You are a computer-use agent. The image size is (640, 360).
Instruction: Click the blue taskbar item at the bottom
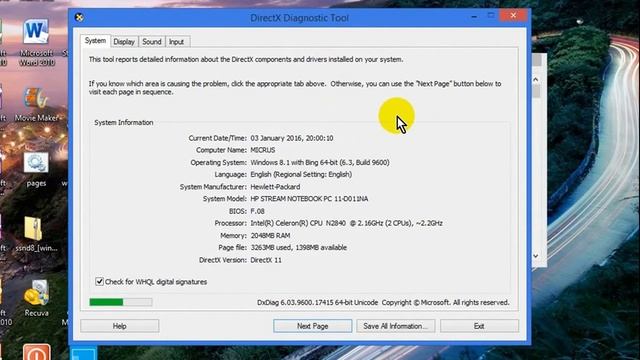[x=84, y=353]
